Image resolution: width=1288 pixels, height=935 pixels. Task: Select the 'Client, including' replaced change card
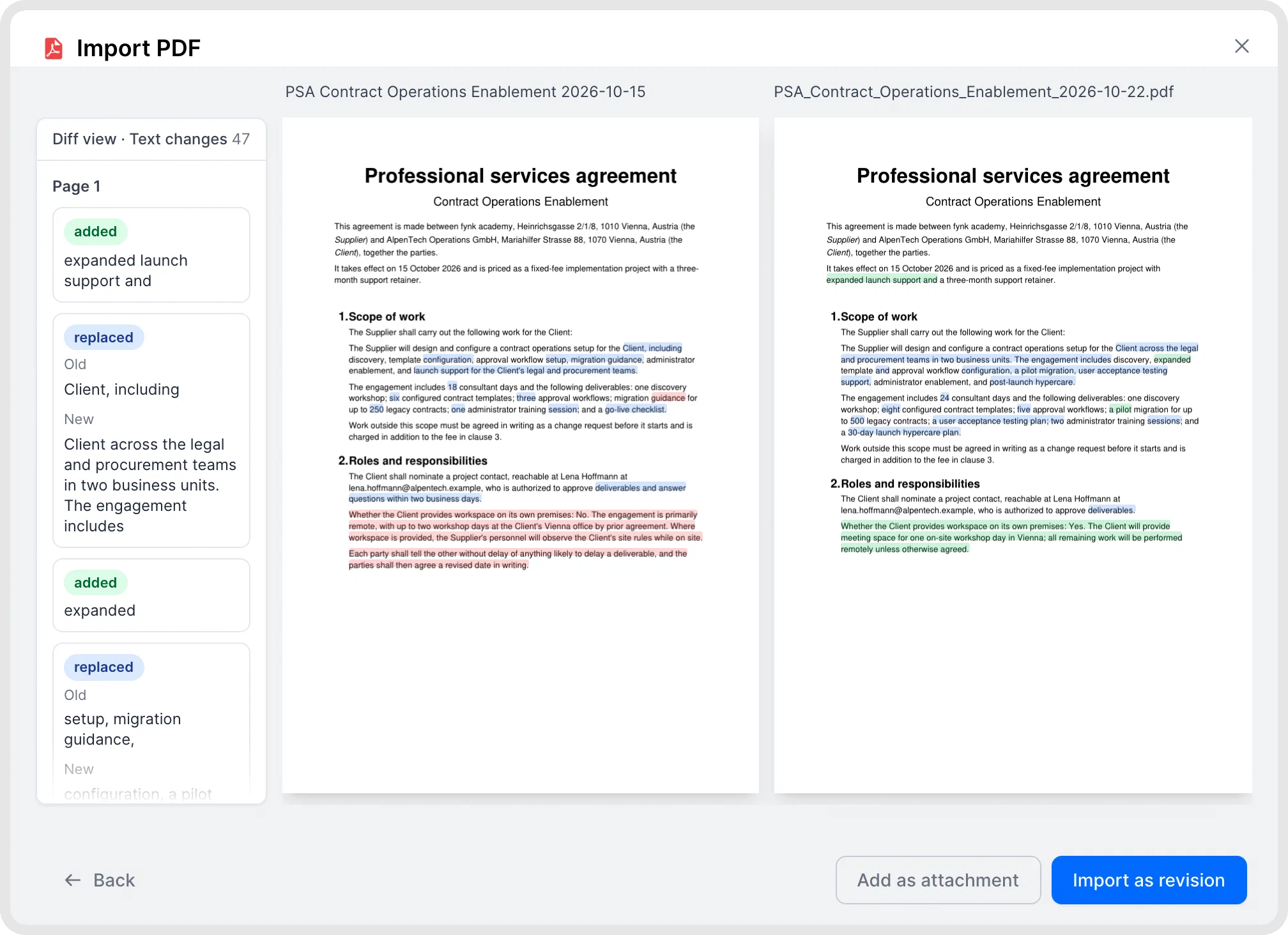[x=151, y=430]
